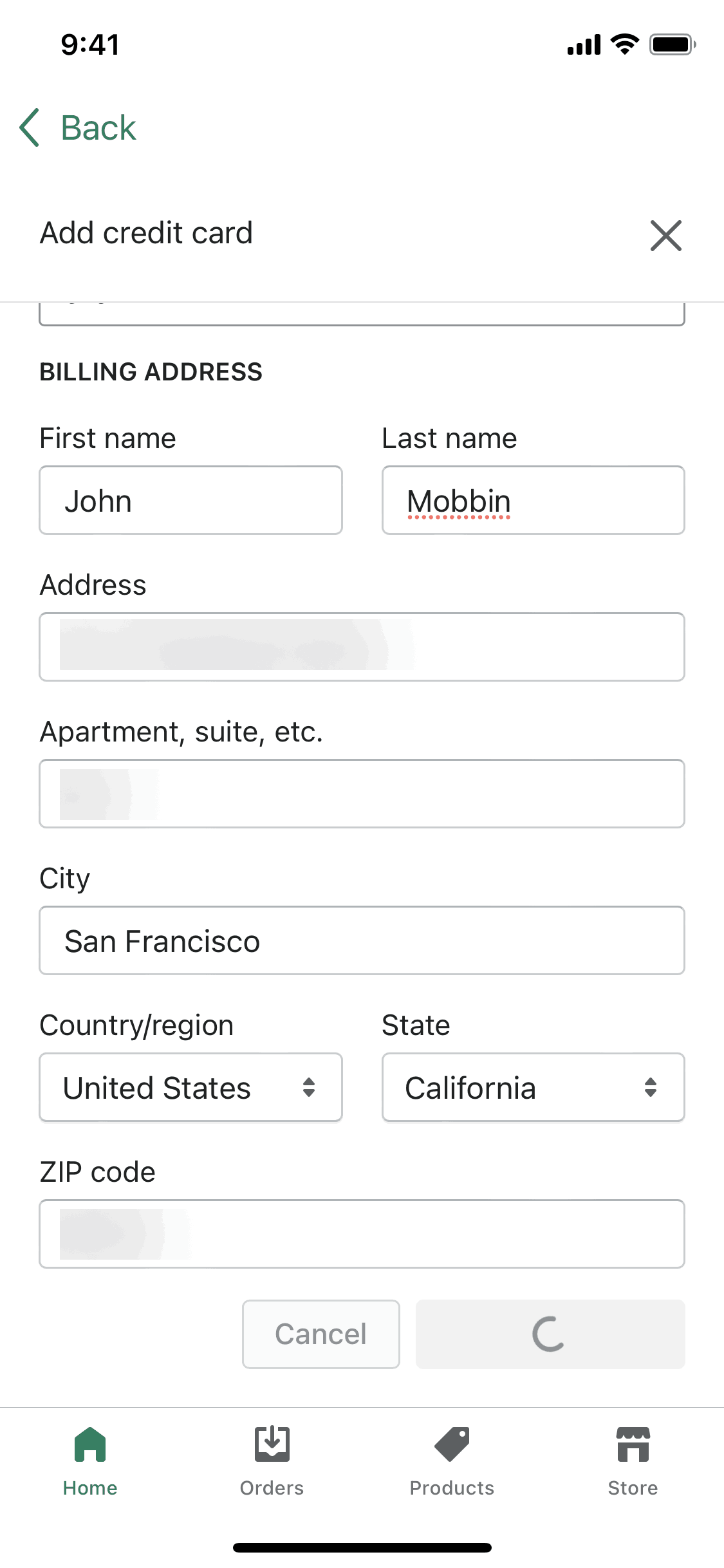Tap the Wi-Fi status icon
The image size is (724, 1568).
point(624,44)
